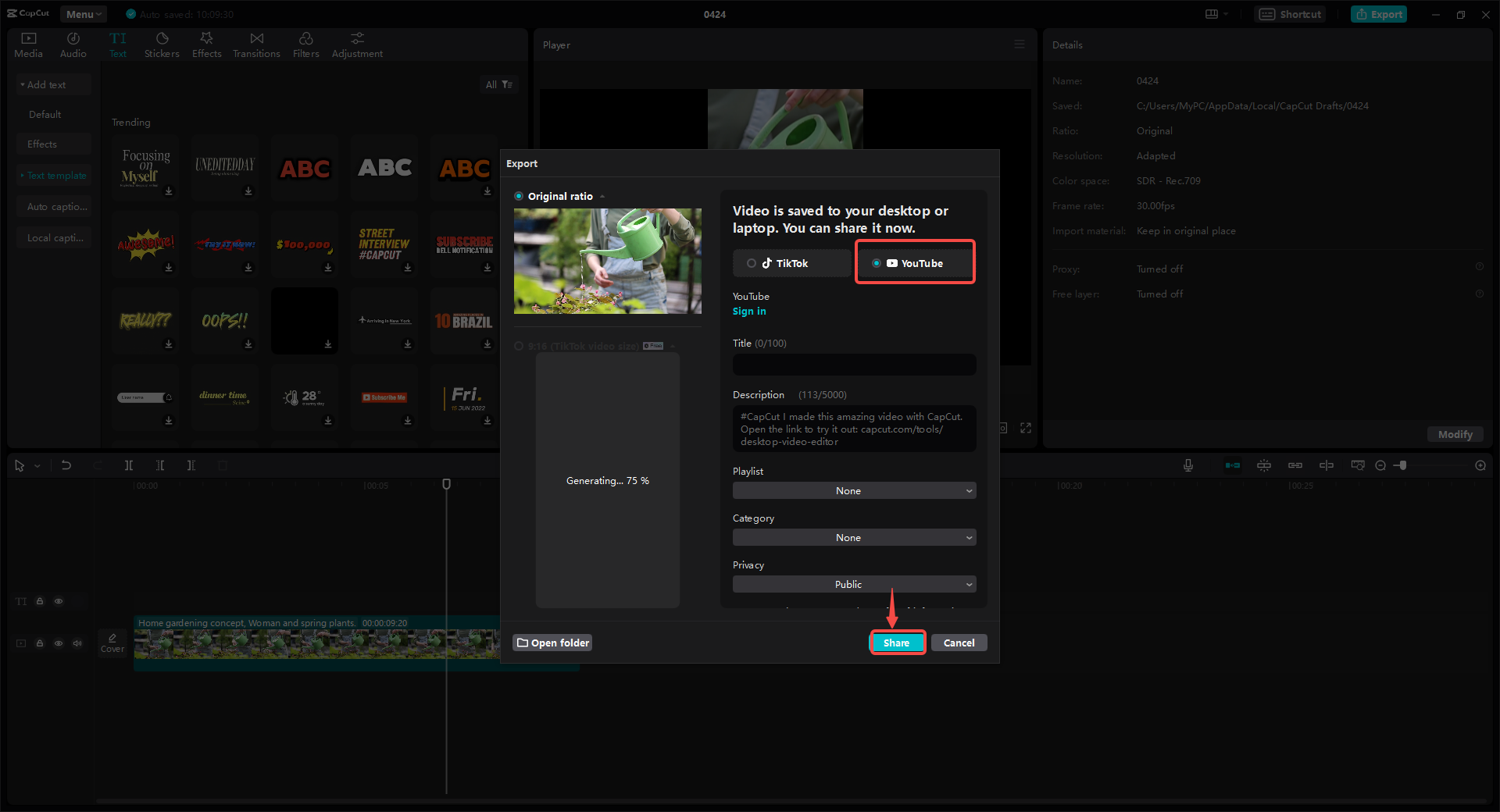
Task: Open the Privacy dropdown set to Public
Action: pos(854,584)
